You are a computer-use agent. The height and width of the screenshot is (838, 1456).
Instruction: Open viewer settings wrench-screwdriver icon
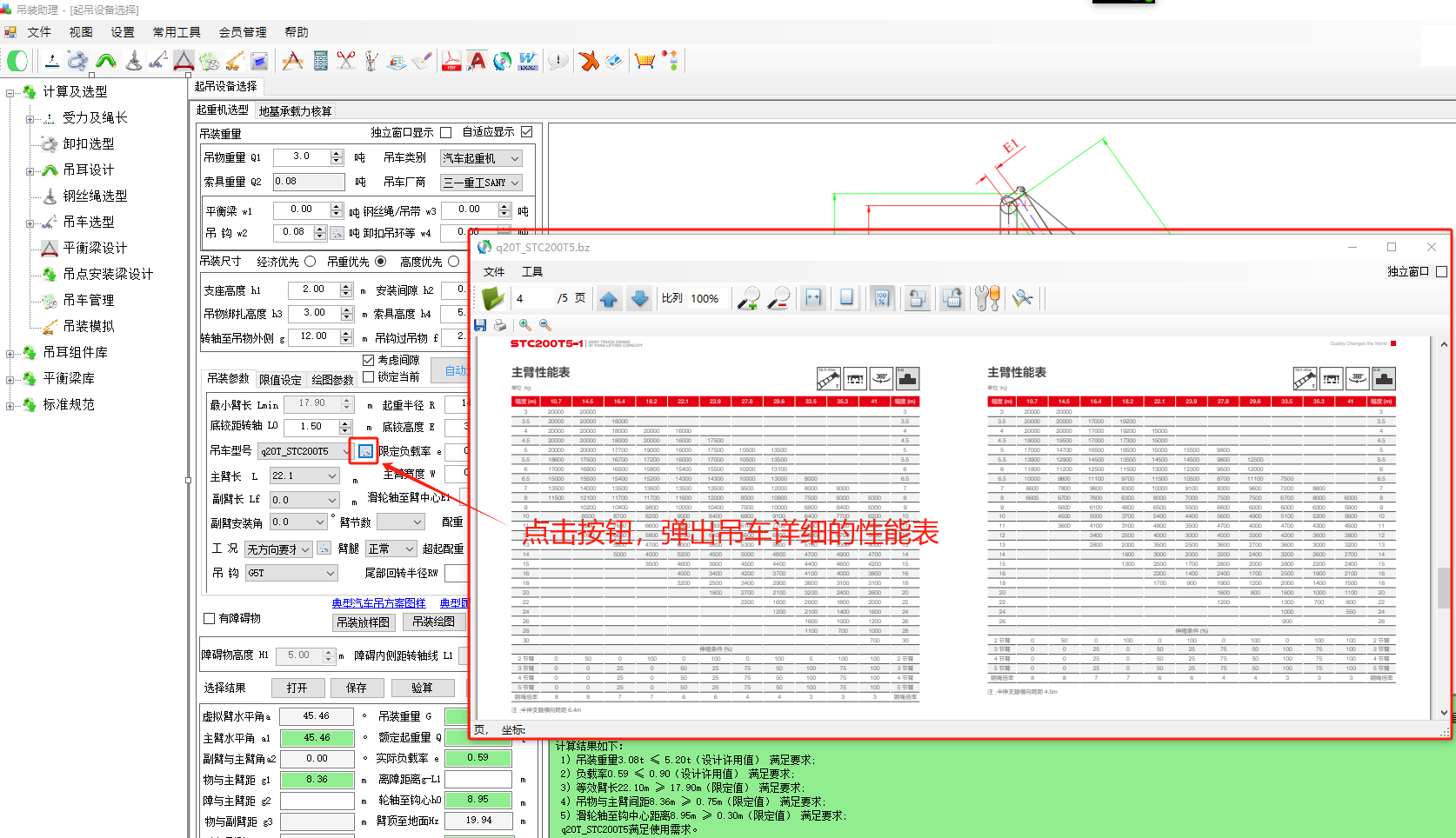[x=987, y=298]
